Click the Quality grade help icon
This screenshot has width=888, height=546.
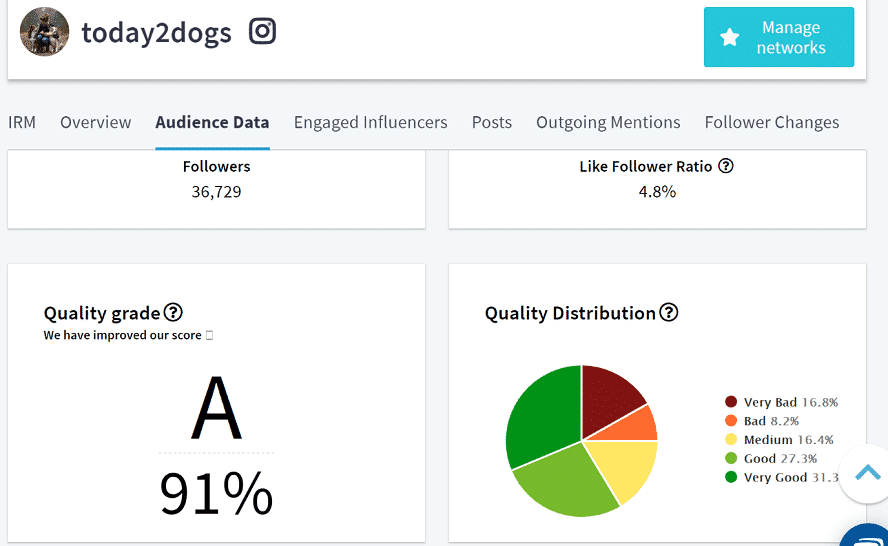coord(173,312)
